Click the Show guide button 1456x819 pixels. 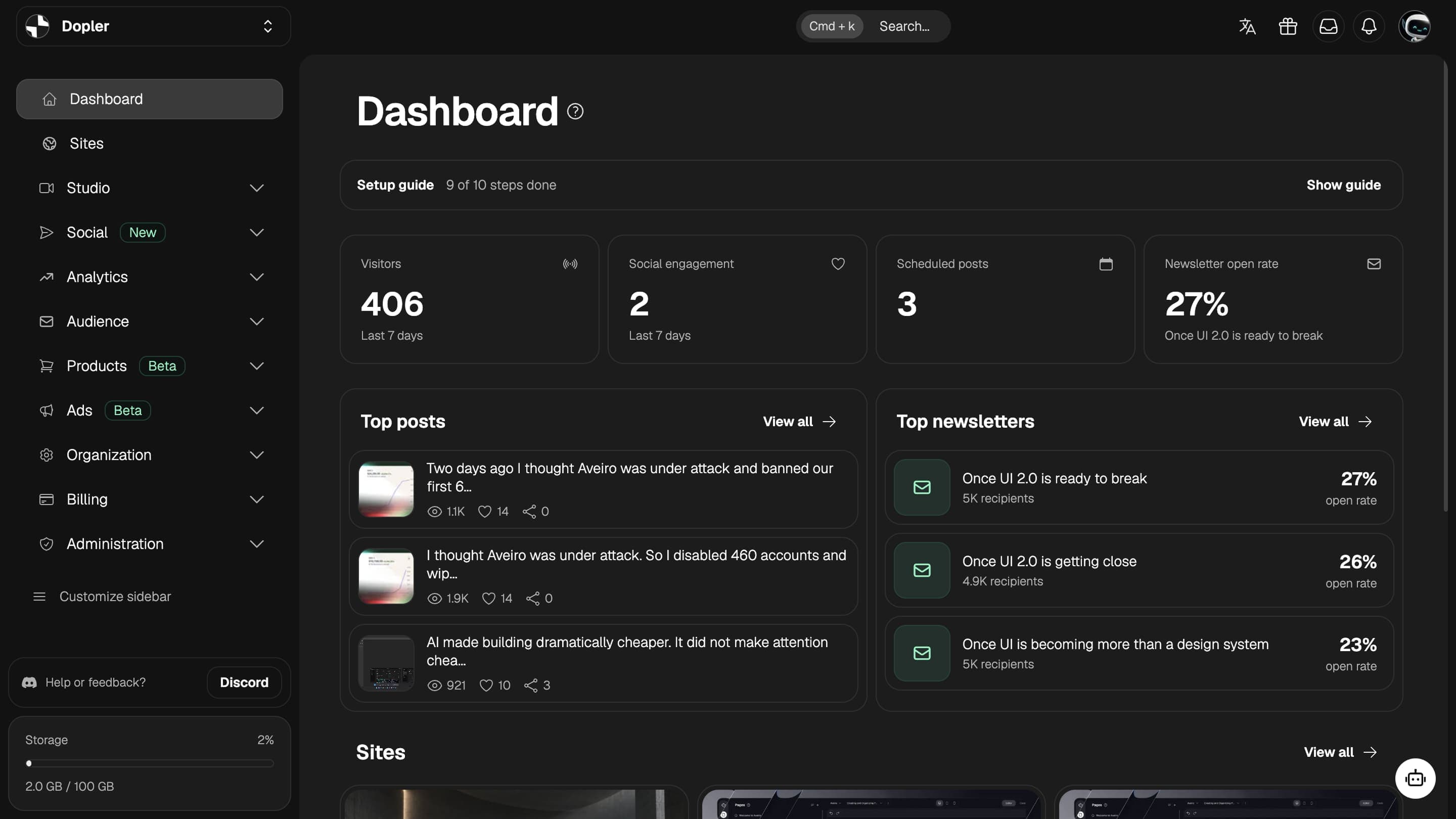click(x=1343, y=185)
